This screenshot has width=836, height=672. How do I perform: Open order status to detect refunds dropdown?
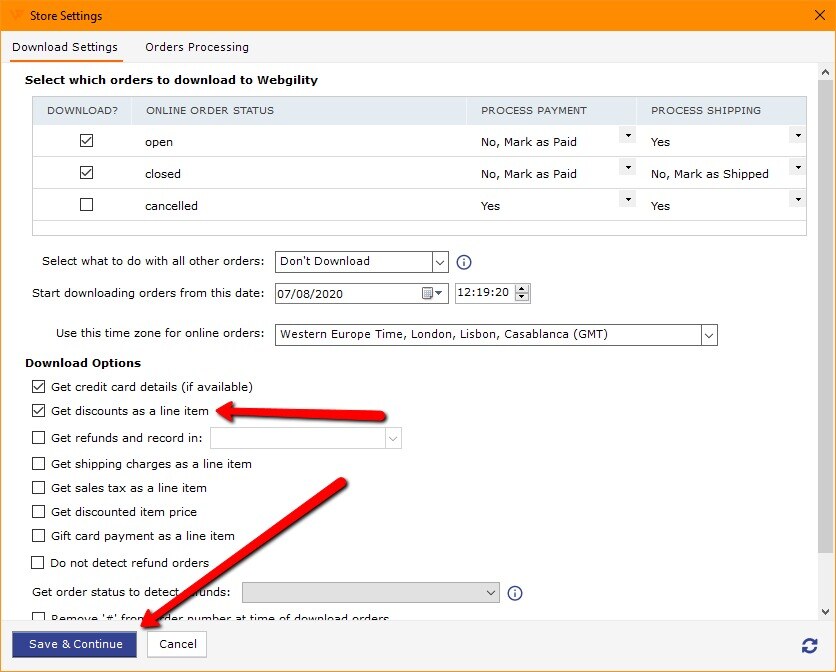[x=491, y=593]
